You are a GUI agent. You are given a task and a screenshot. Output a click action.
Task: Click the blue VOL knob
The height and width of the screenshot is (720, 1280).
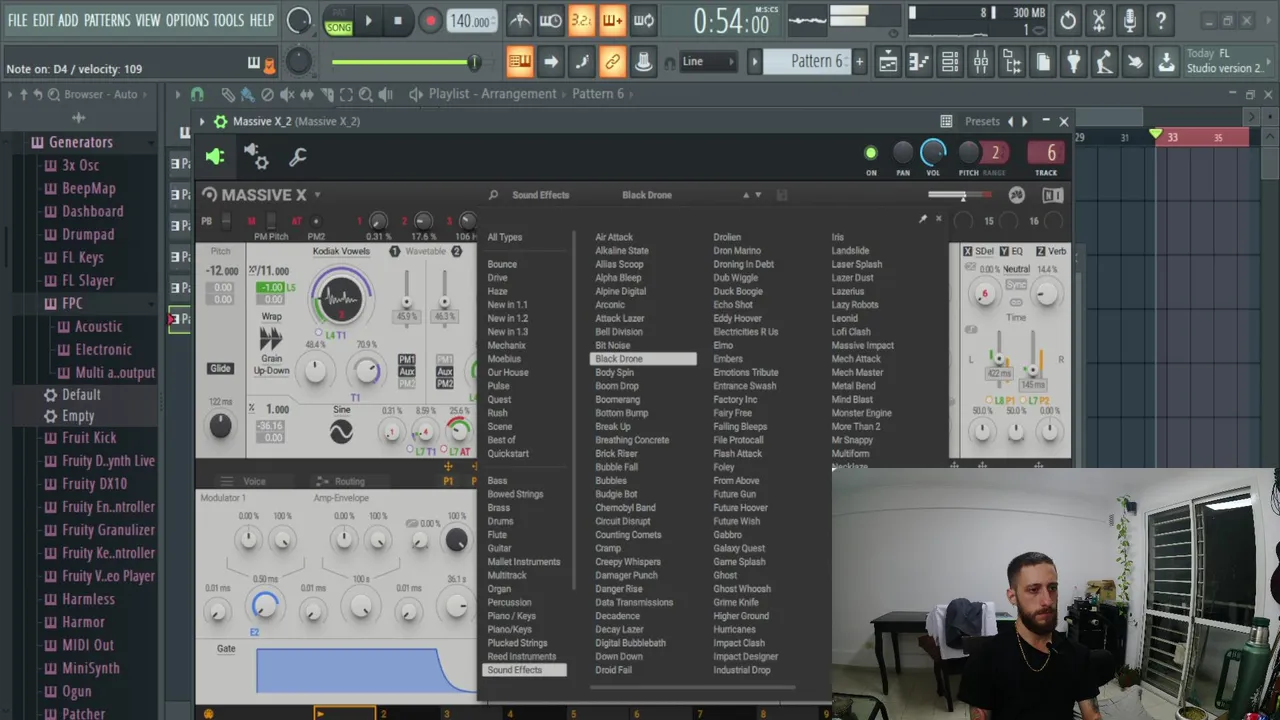933,152
